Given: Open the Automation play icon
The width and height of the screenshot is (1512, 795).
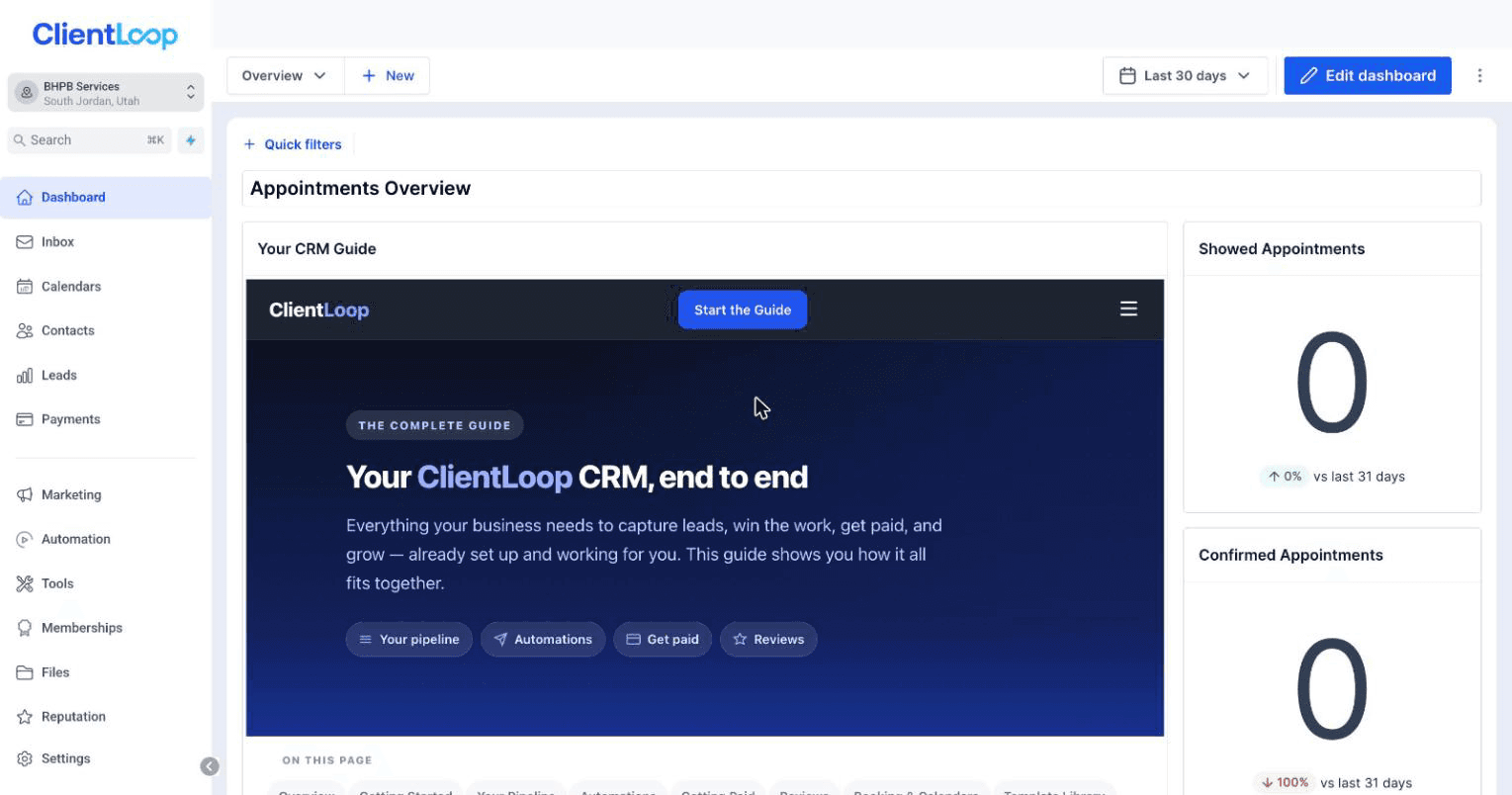Looking at the screenshot, I should [x=25, y=540].
